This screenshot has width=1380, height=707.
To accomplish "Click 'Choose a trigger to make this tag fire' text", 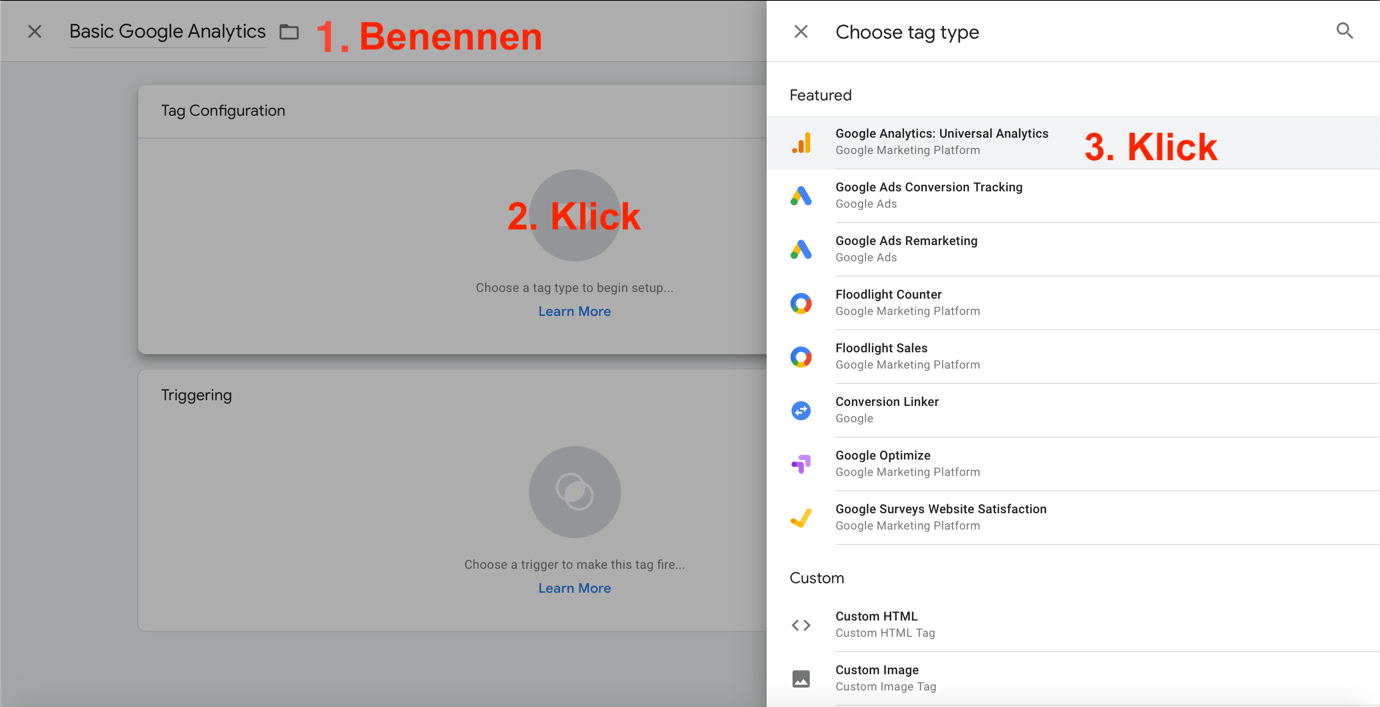I will [x=574, y=565].
